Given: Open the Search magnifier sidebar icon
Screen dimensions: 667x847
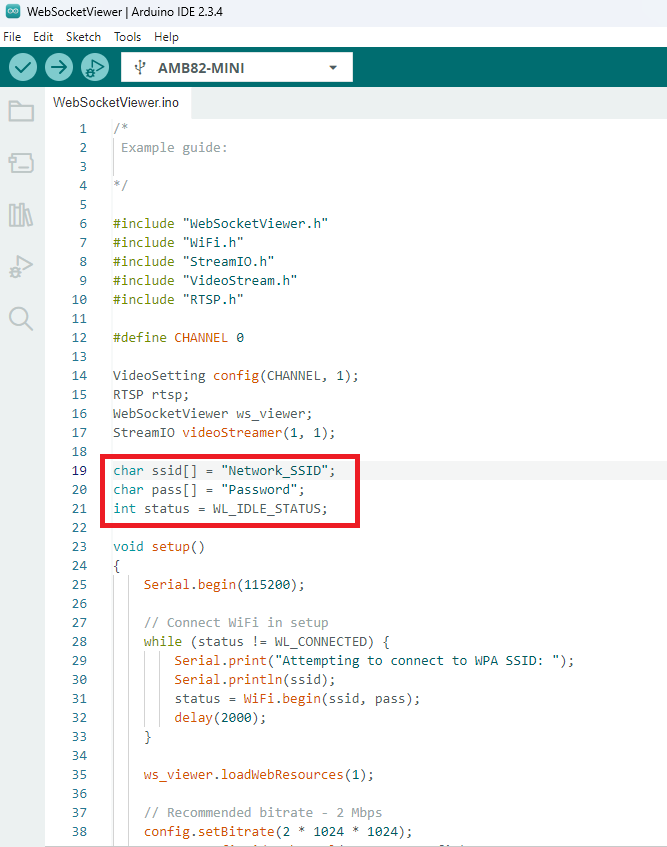Looking at the screenshot, I should pyautogui.click(x=21, y=319).
